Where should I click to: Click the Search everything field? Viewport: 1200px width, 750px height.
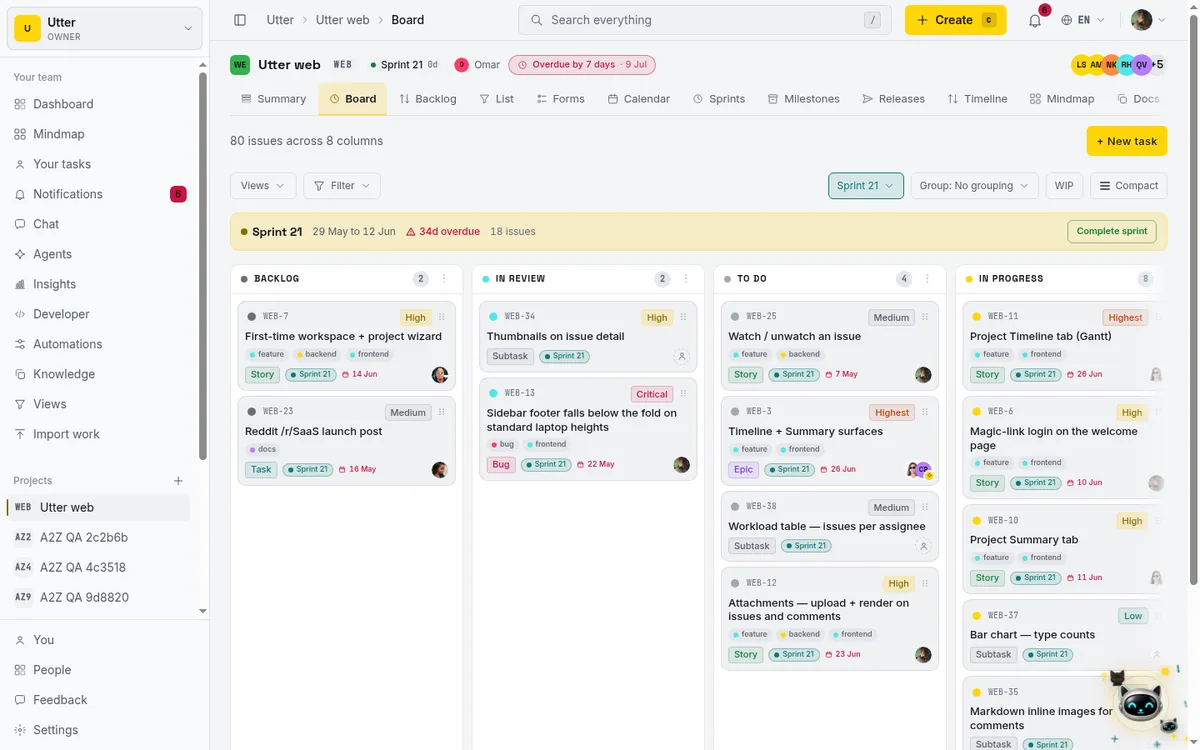(x=704, y=20)
